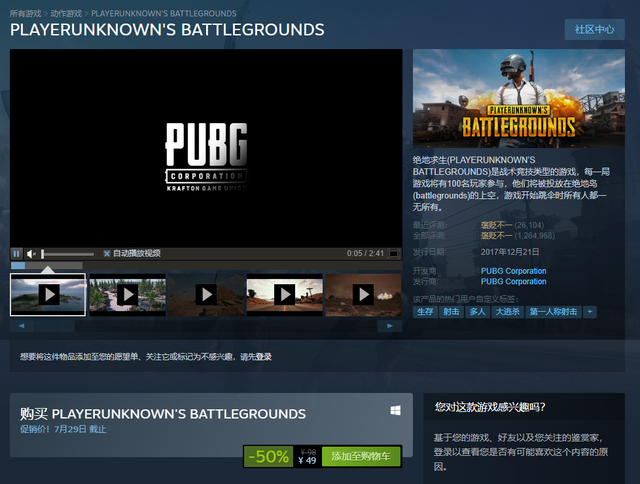This screenshot has width=640, height=484.
Task: Seek on the video progress bar
Action: pyautogui.click(x=206, y=266)
